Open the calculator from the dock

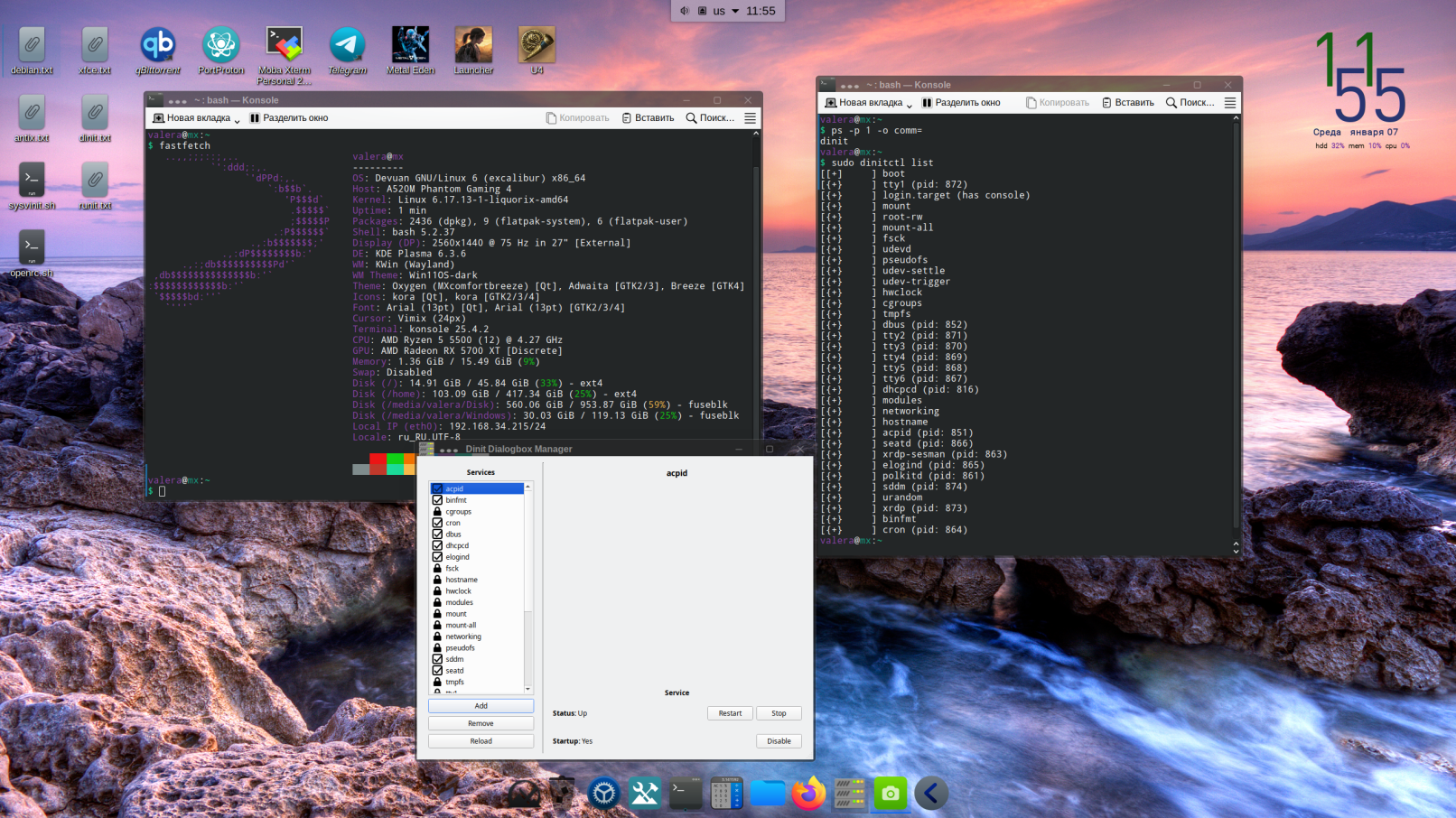click(x=726, y=794)
